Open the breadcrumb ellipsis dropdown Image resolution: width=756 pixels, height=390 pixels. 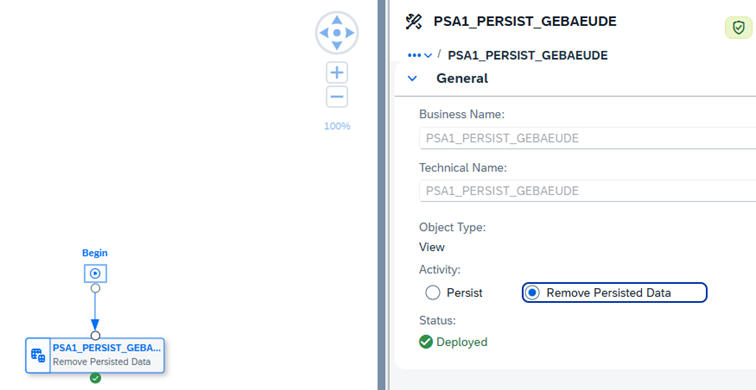419,55
